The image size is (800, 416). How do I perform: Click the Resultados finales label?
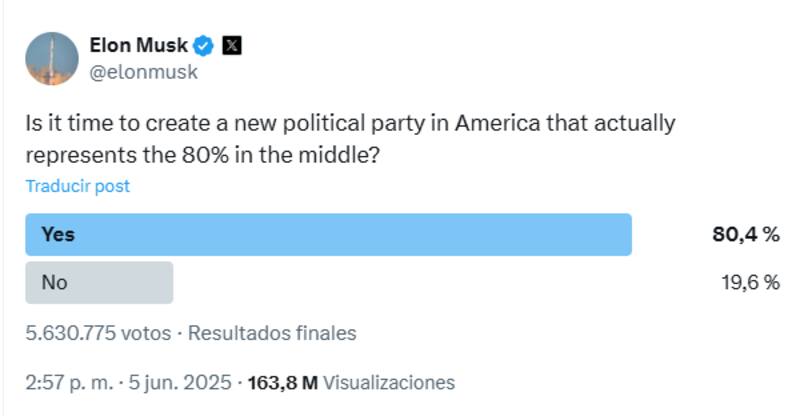pyautogui.click(x=272, y=333)
